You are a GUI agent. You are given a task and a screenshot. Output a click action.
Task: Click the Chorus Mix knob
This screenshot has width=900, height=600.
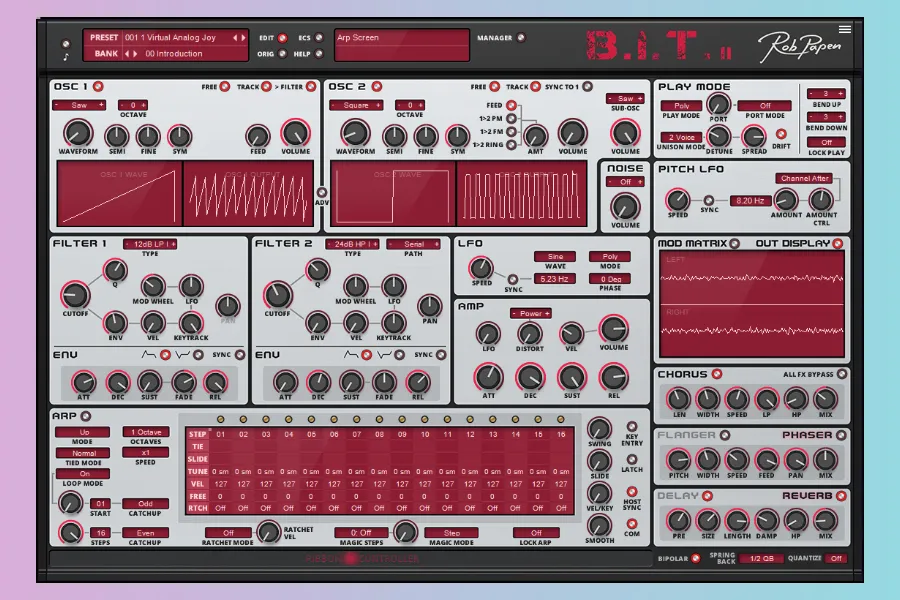pos(825,400)
